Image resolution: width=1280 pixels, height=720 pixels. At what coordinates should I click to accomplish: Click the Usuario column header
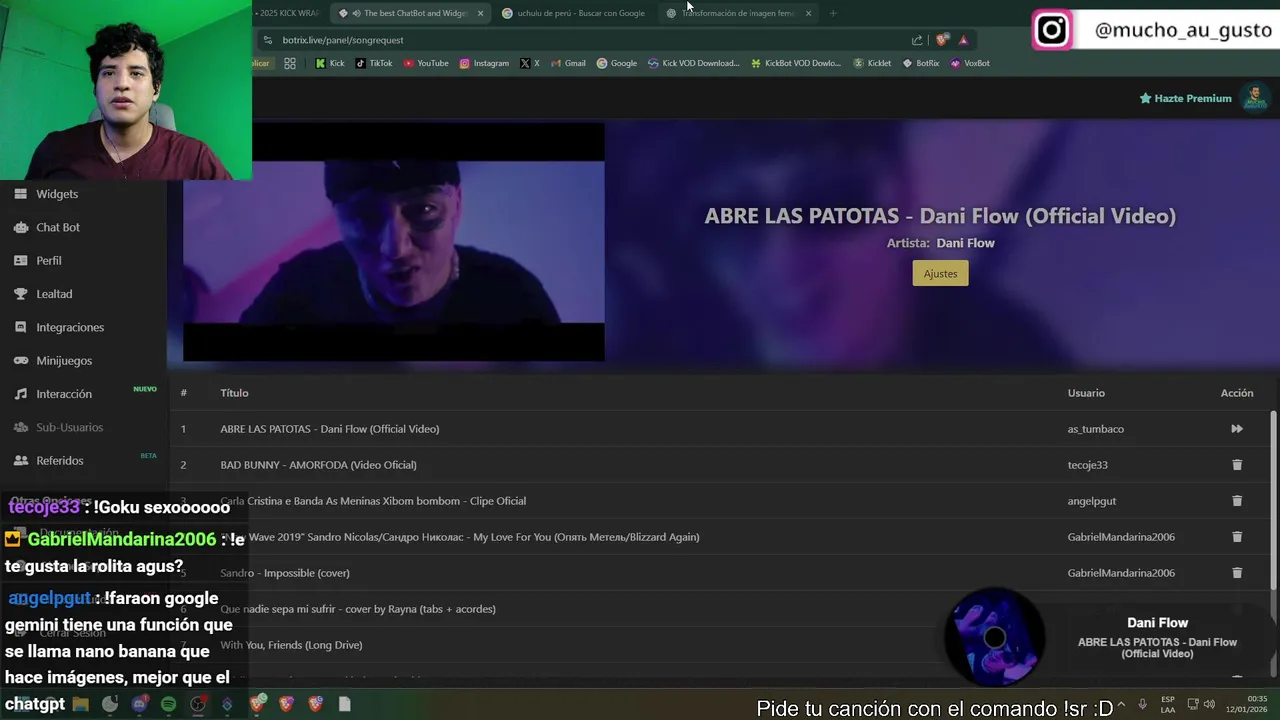coord(1086,393)
